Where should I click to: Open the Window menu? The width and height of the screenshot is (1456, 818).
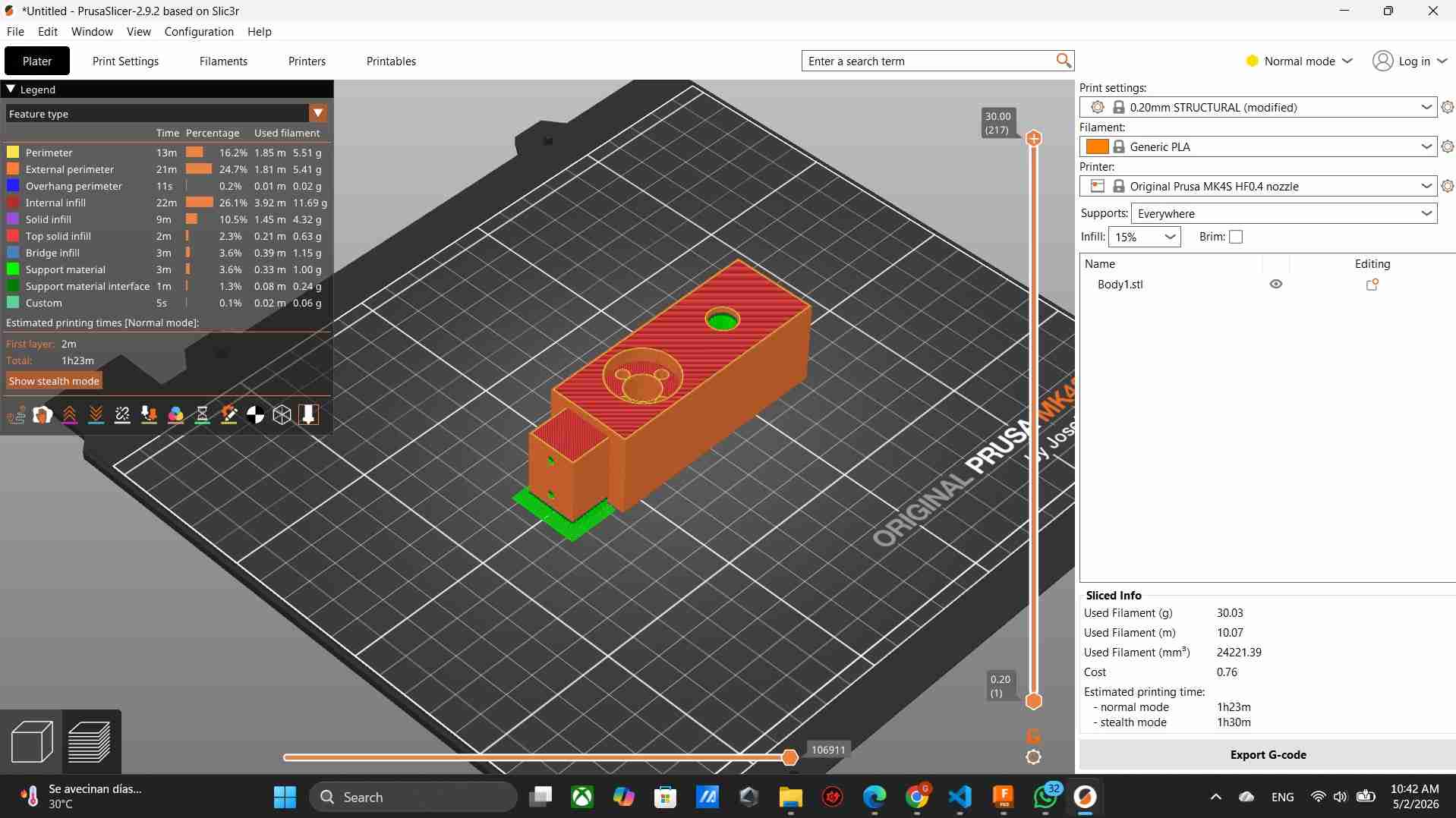point(92,31)
